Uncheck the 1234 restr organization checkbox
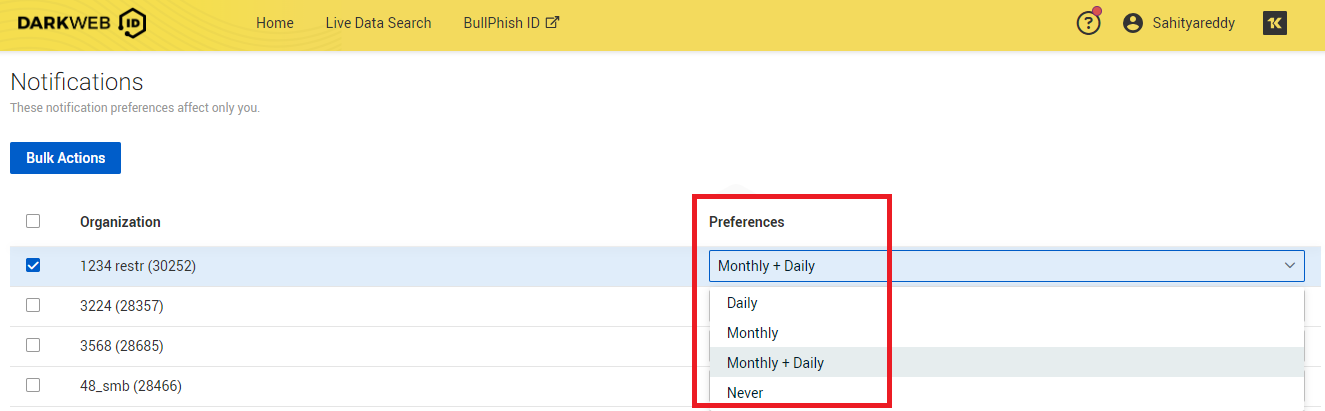The width and height of the screenshot is (1325, 411). (33, 266)
